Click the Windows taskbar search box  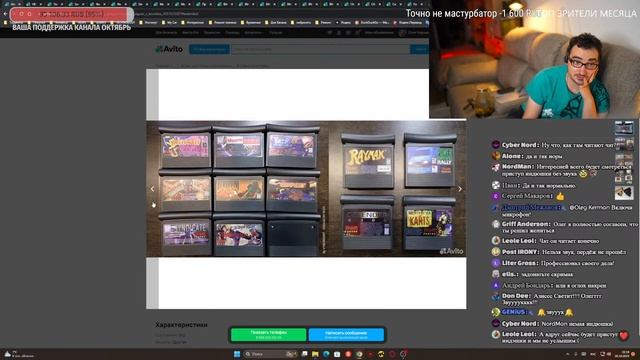click(270, 354)
